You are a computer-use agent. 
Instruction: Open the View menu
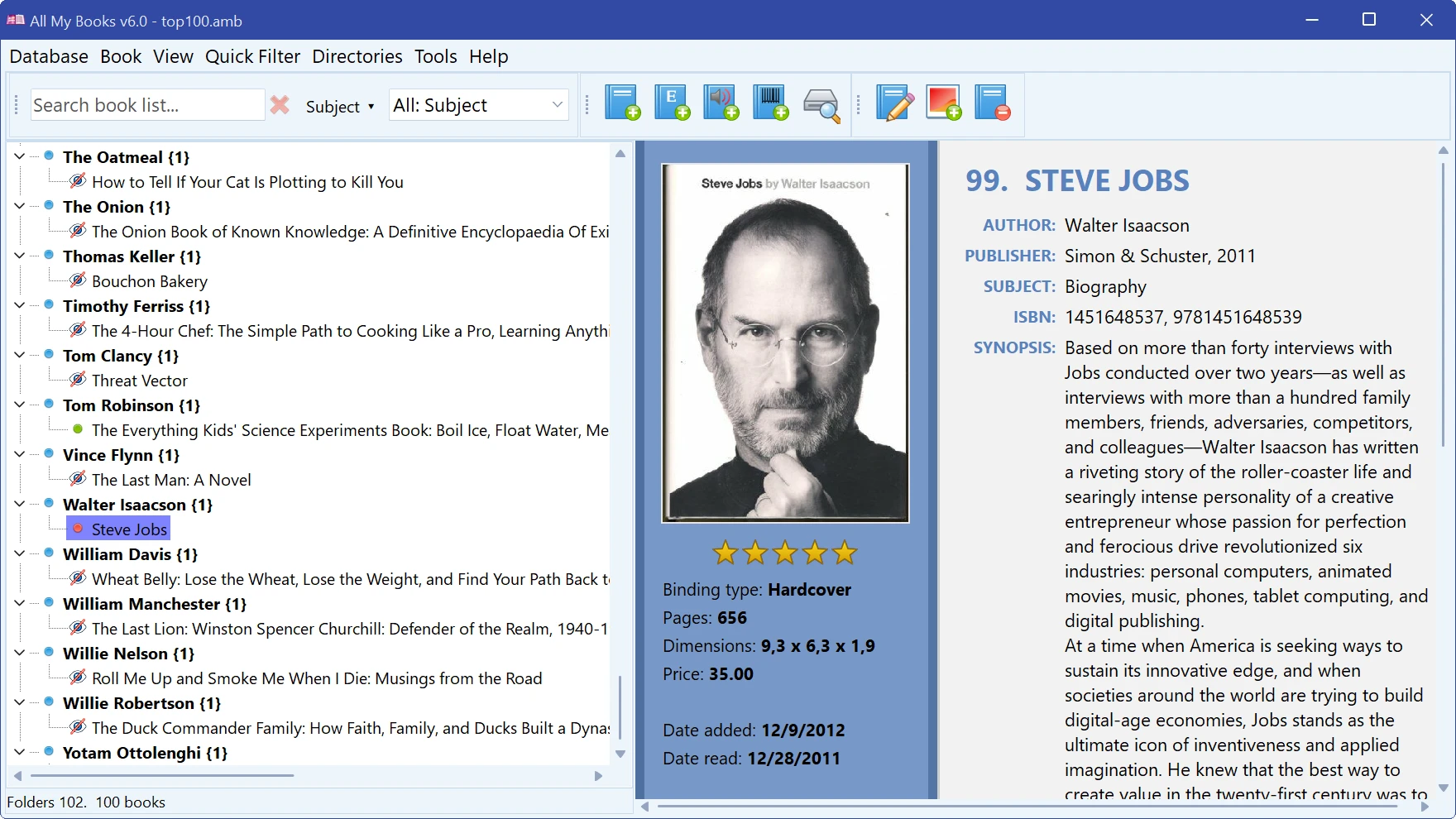point(173,56)
